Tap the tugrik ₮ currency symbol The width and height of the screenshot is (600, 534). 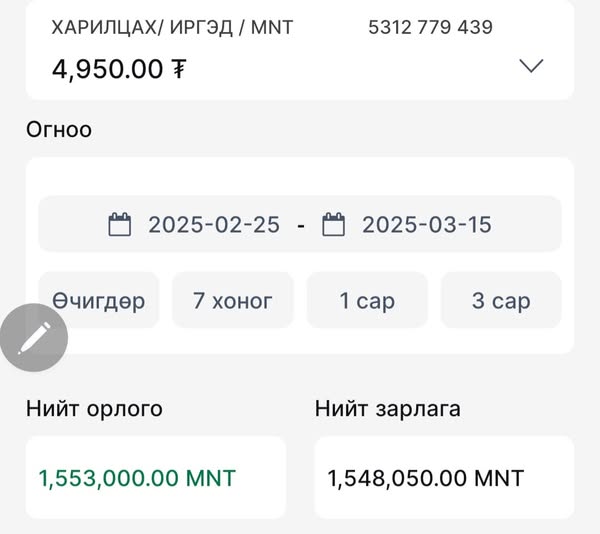pyautogui.click(x=179, y=69)
